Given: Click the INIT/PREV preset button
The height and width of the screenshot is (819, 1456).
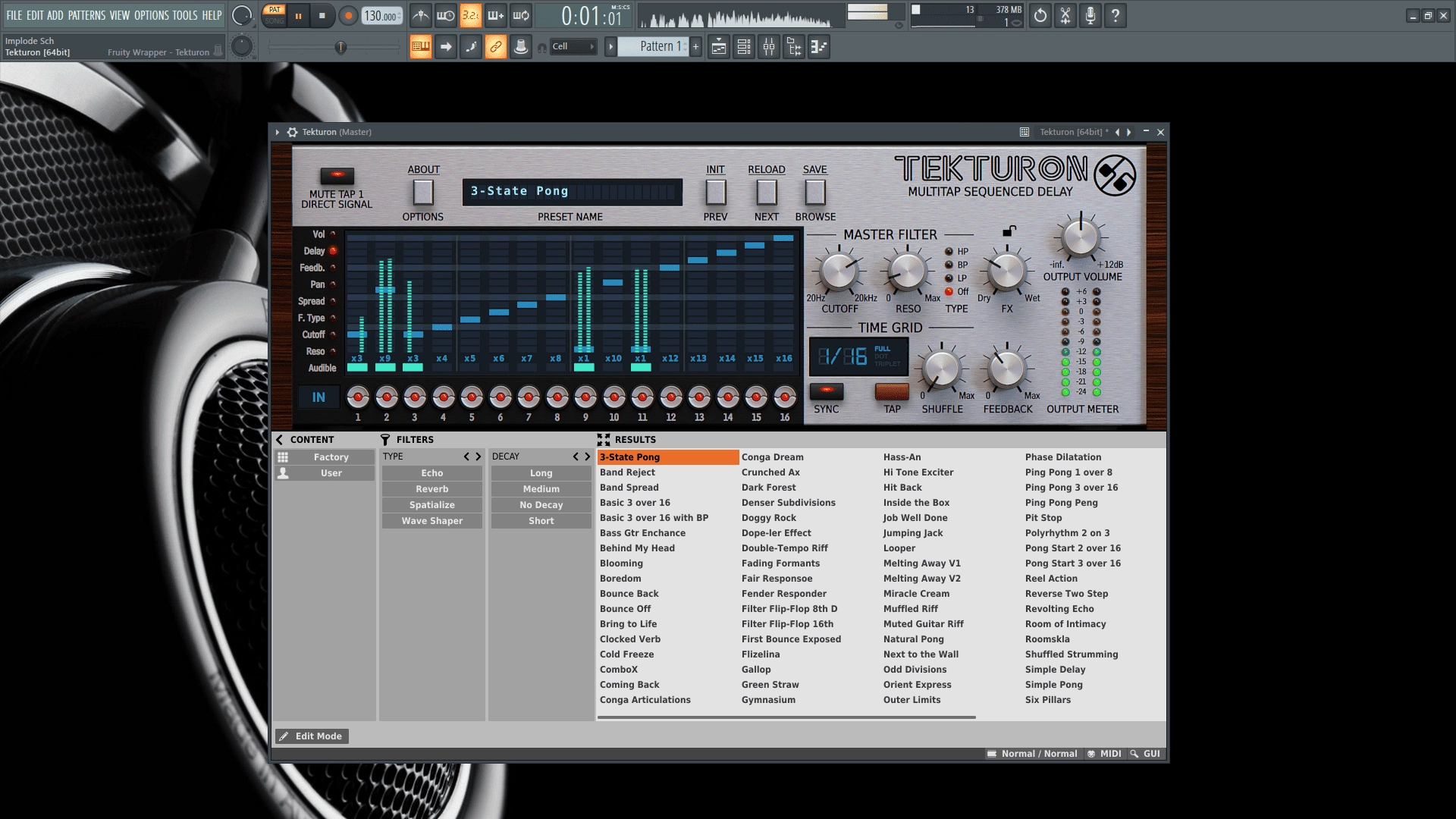Looking at the screenshot, I should click(715, 193).
